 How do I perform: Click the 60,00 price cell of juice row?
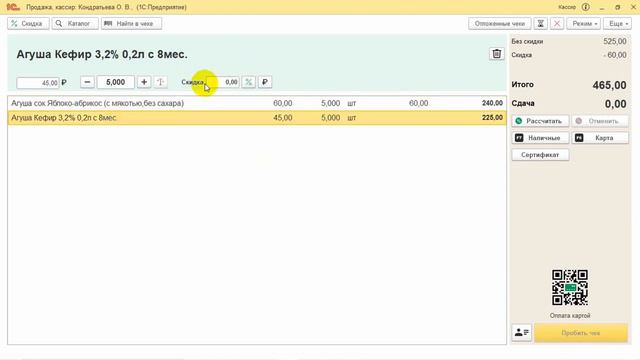(282, 103)
